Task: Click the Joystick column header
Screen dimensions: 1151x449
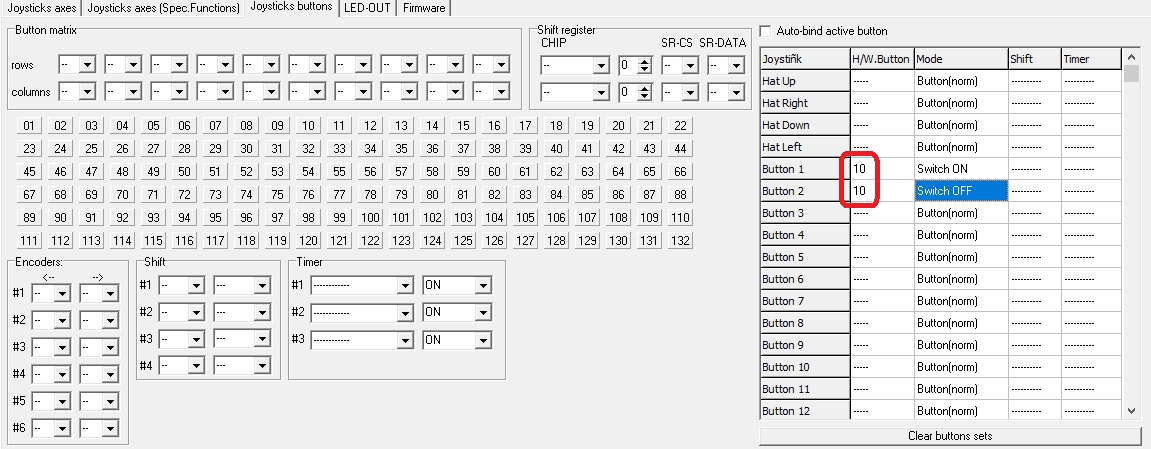Action: click(805, 59)
